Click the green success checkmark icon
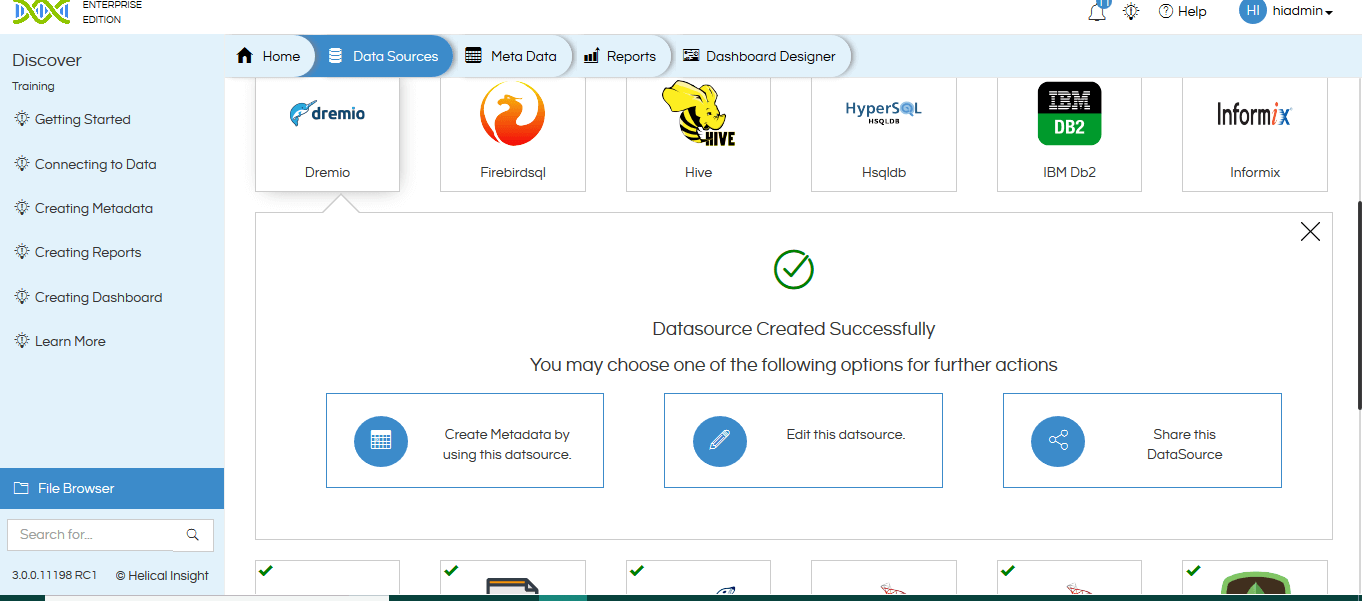Screen dimensions: 1362x601 (x=794, y=269)
